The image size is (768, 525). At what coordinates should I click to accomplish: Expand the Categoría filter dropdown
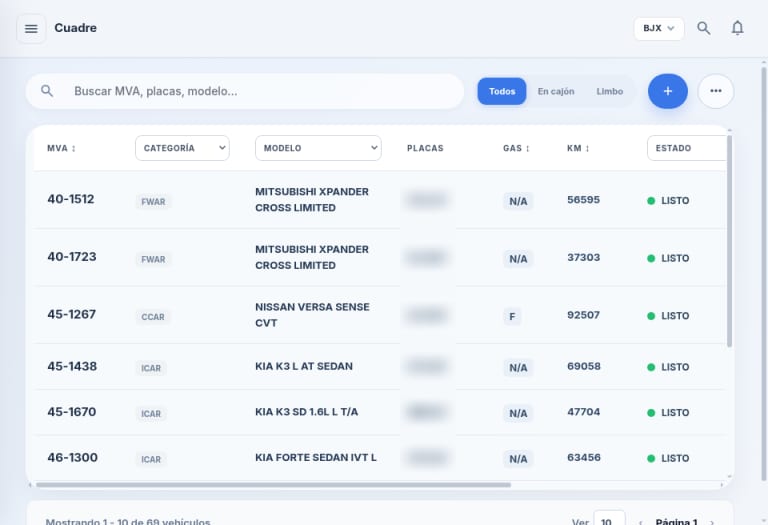(182, 148)
